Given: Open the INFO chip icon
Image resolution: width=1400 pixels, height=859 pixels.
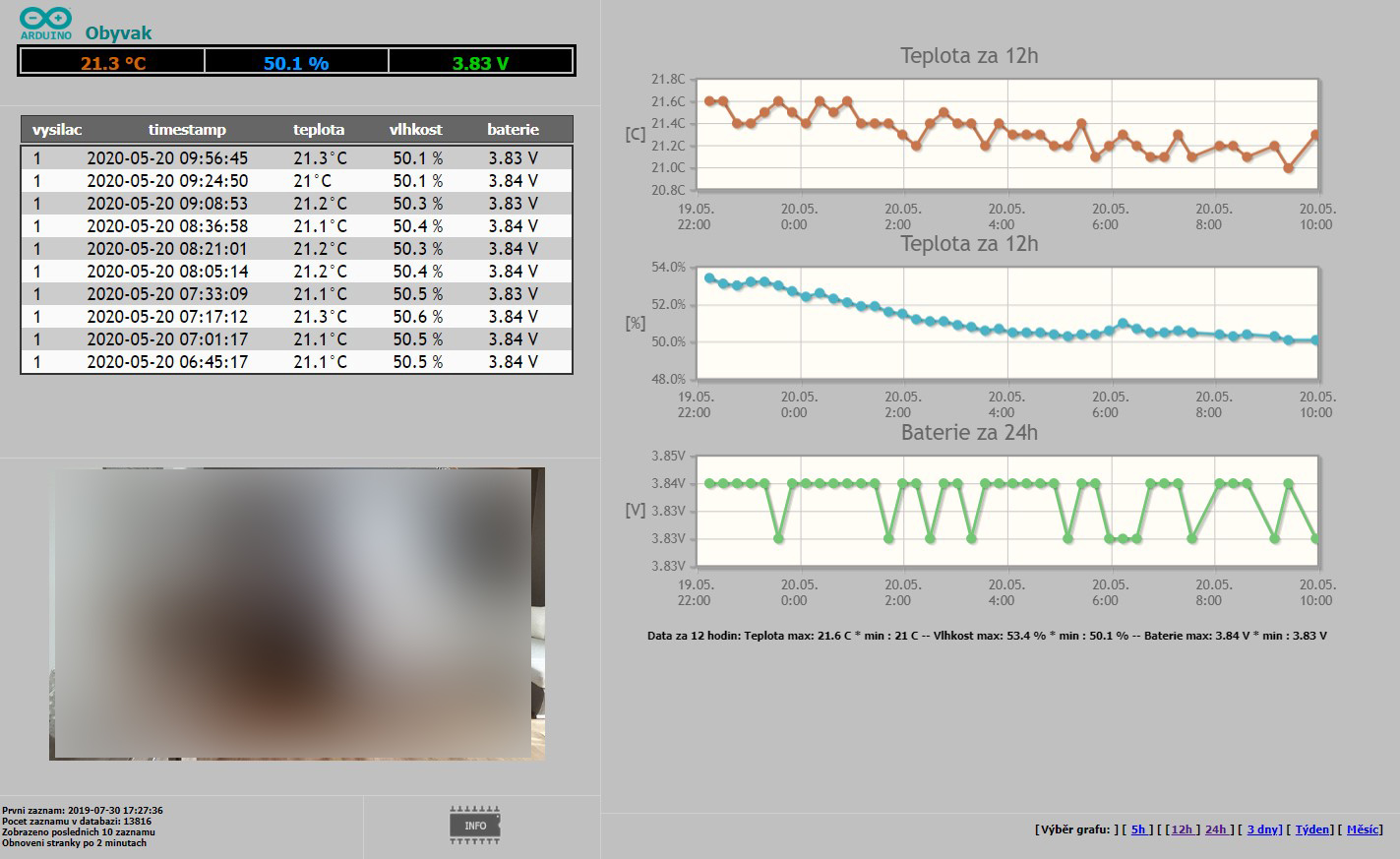Looking at the screenshot, I should (x=475, y=825).
